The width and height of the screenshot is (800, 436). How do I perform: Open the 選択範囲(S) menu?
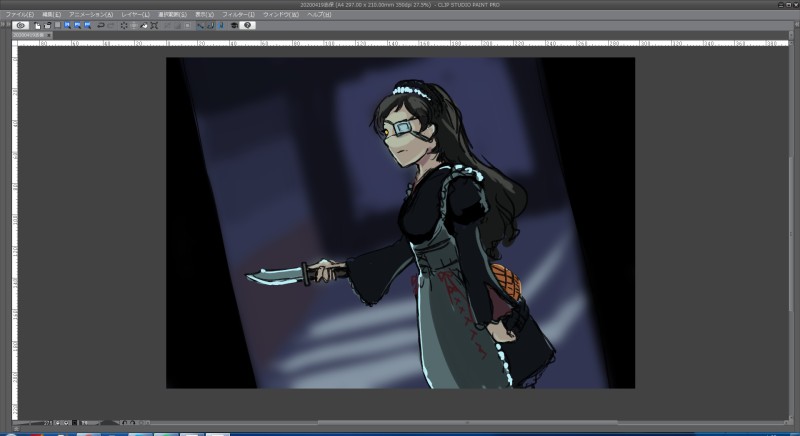pyautogui.click(x=172, y=15)
